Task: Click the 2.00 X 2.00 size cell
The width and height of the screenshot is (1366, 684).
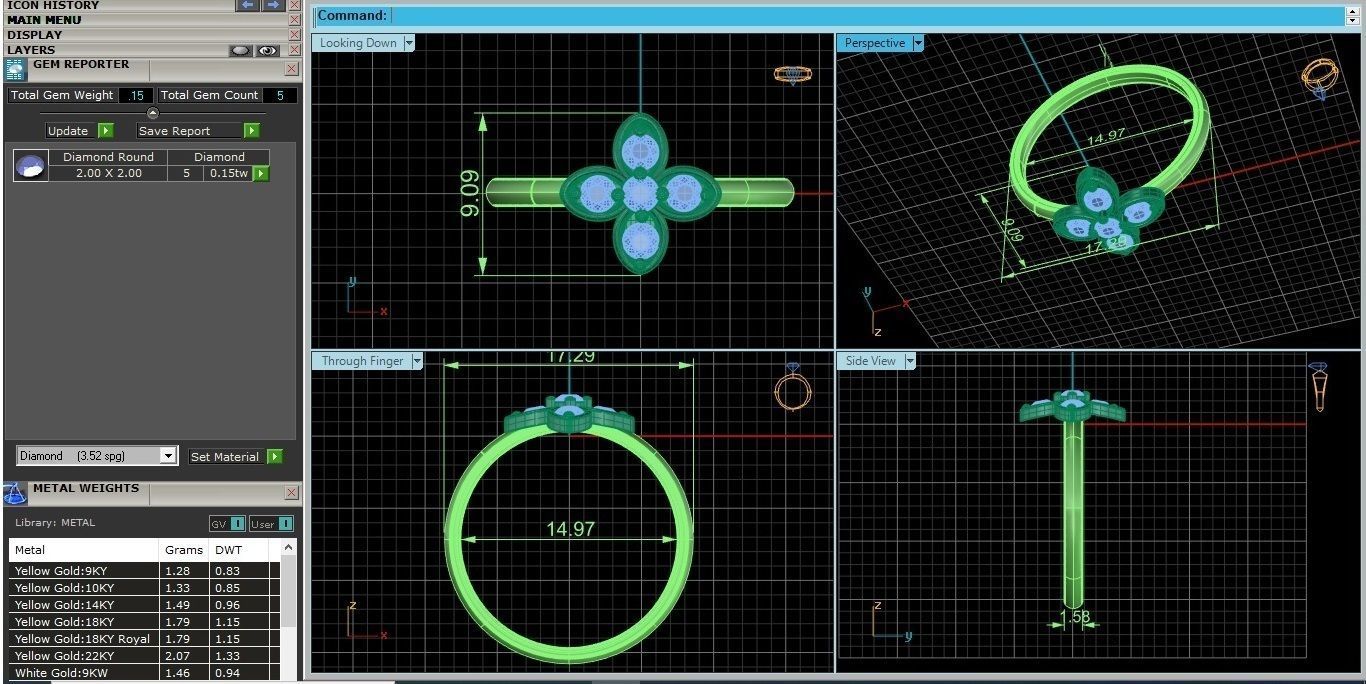Action: [109, 173]
